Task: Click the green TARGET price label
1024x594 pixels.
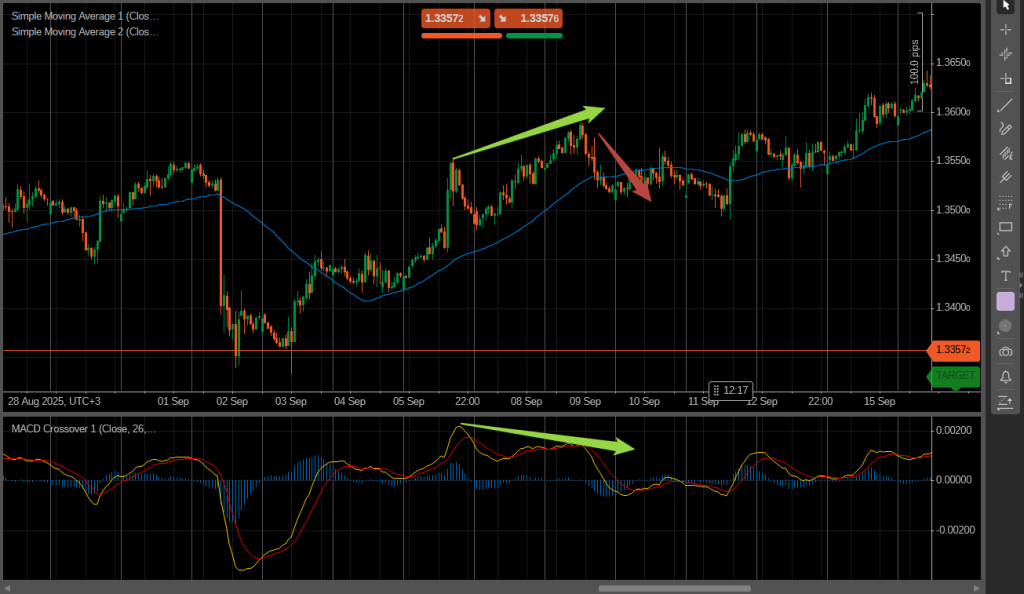Action: coord(954,376)
